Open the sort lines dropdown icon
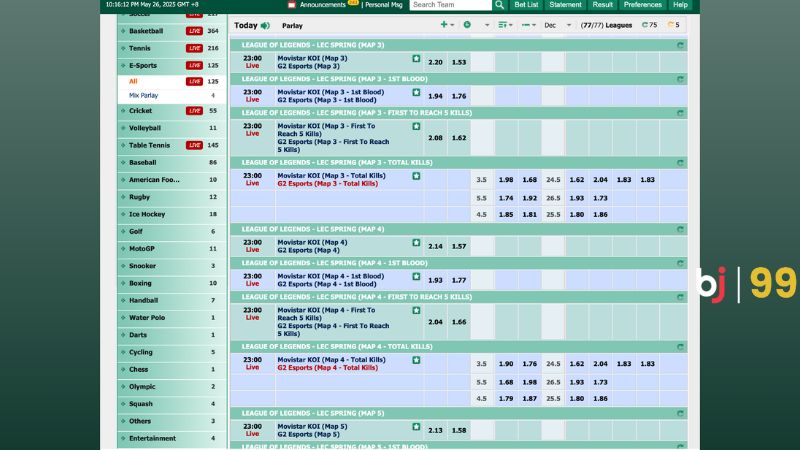 [505, 24]
